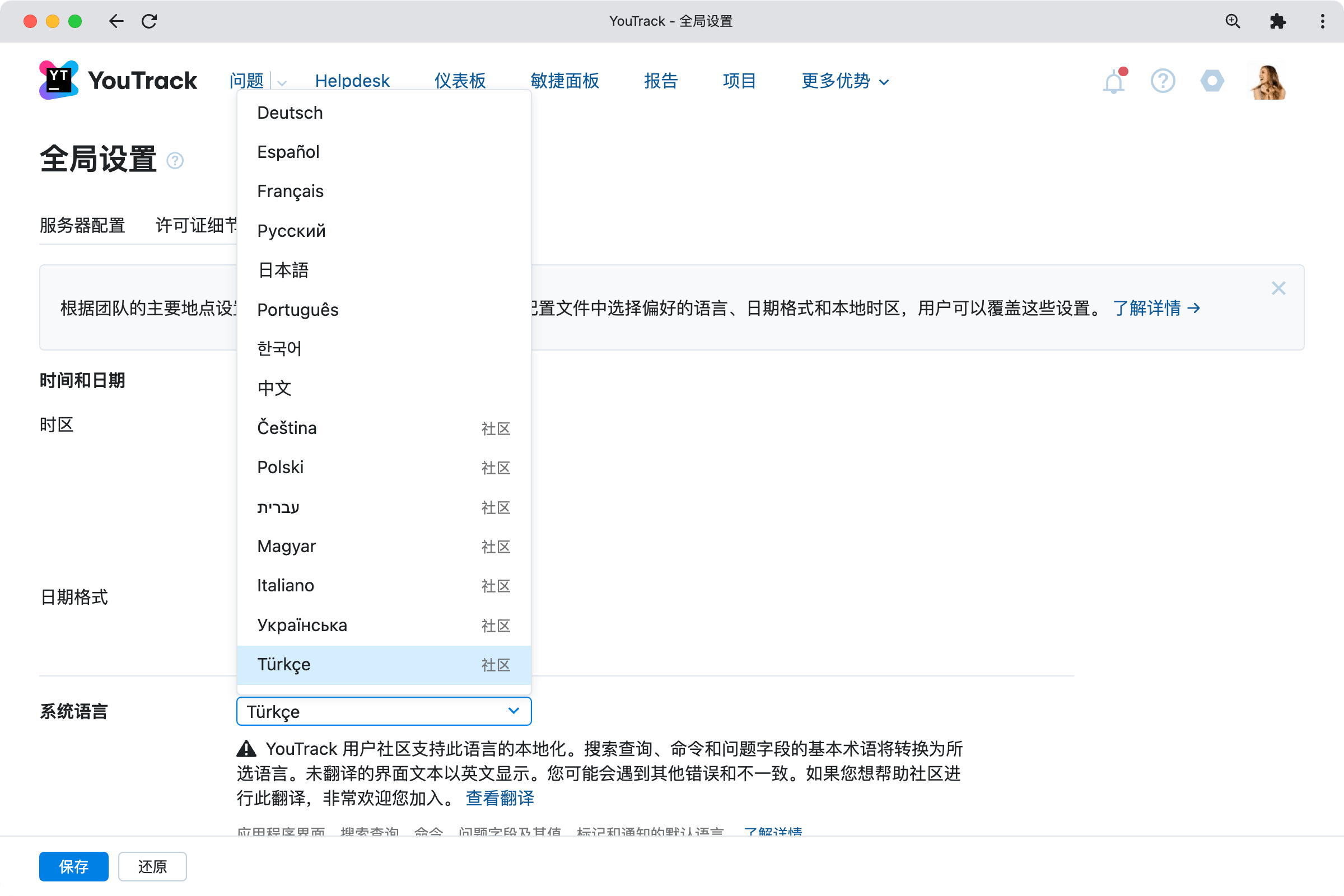Viewport: 1344px width, 896px height.
Task: Expand the 更多优势 menu
Action: [844, 81]
